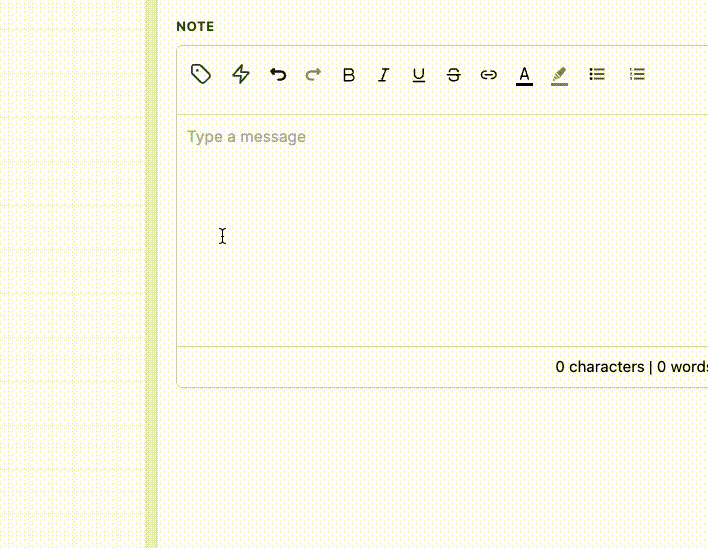
Task: Click the '0 characters' counter
Action: (x=599, y=367)
